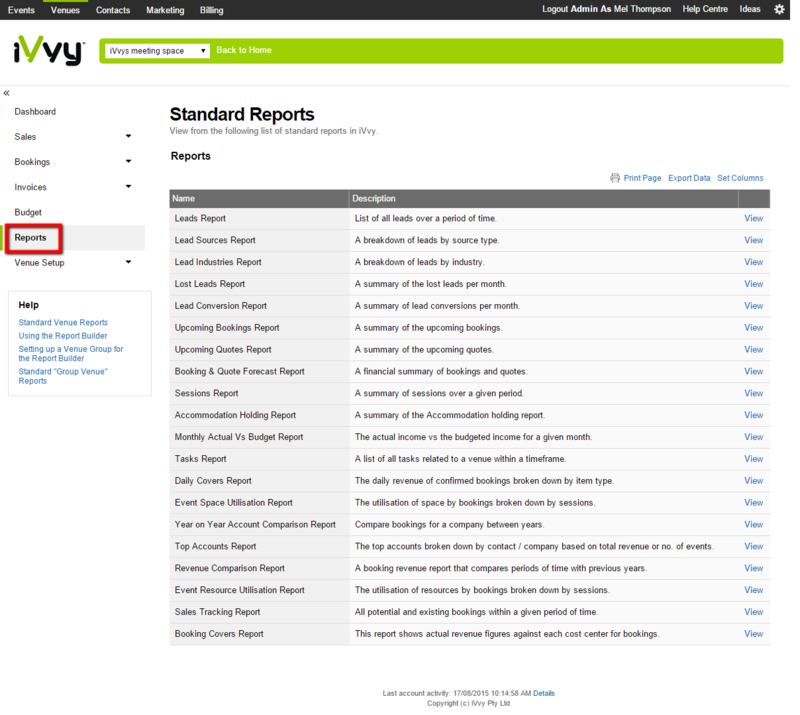Open the Ideas link
800x715 pixels.
(x=750, y=9)
